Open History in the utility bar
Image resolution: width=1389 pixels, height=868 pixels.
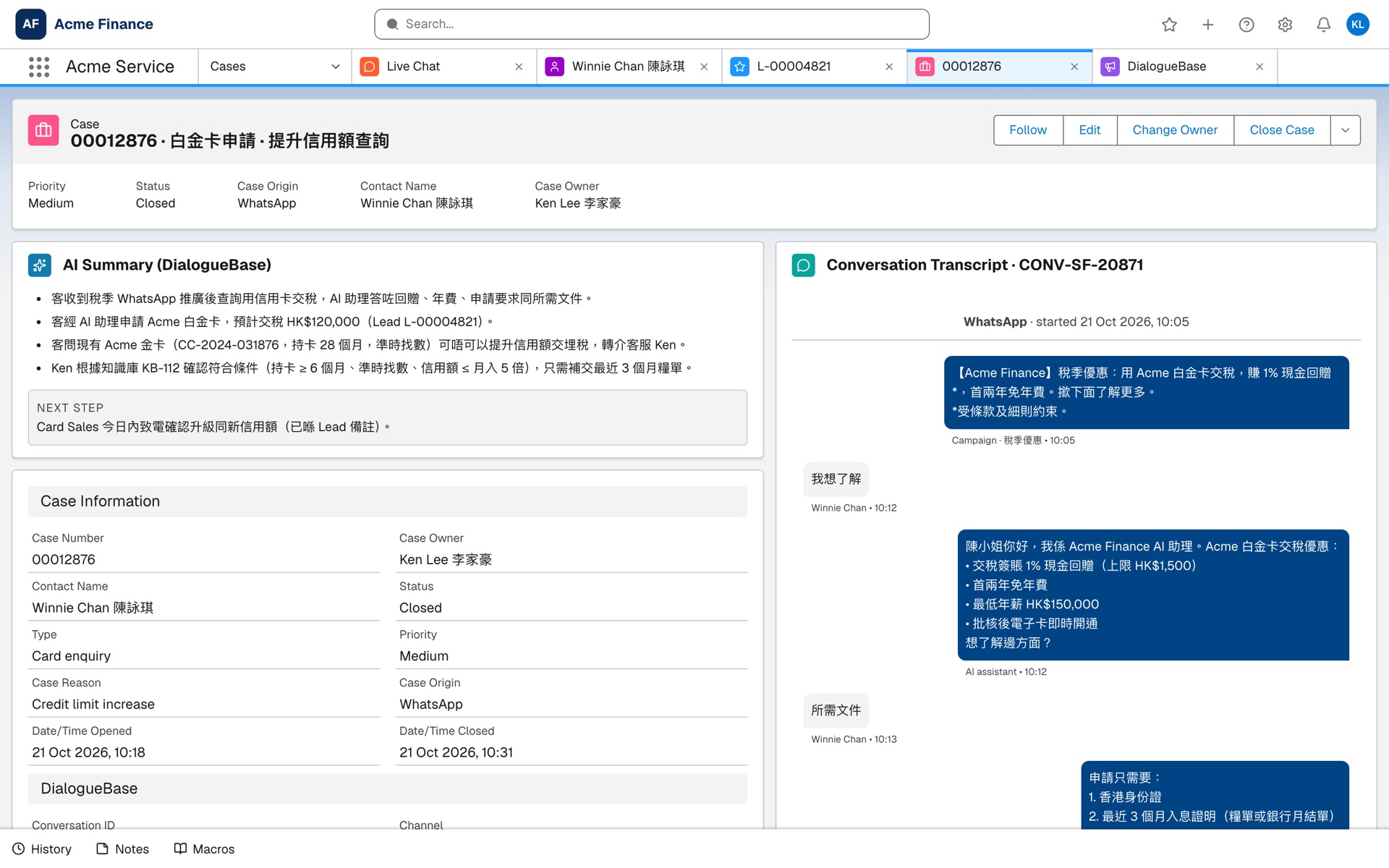tap(42, 848)
